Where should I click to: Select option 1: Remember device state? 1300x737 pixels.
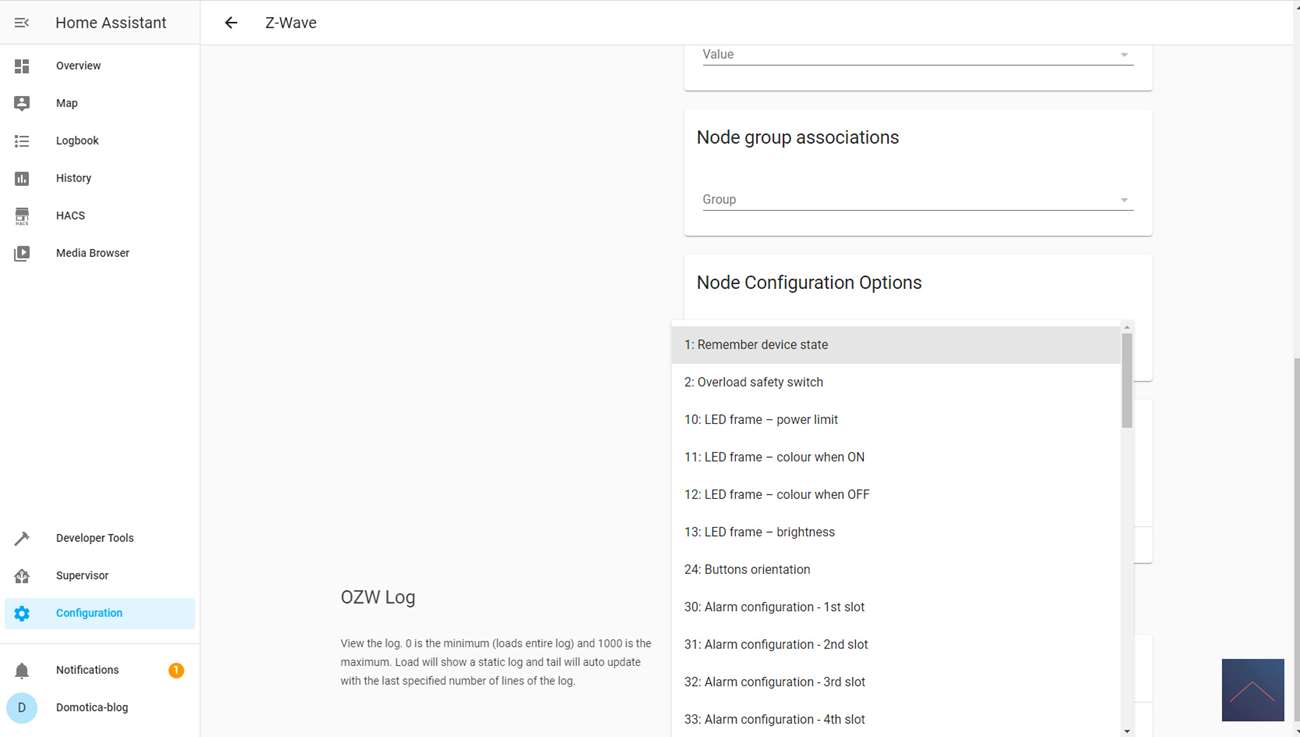pos(756,345)
